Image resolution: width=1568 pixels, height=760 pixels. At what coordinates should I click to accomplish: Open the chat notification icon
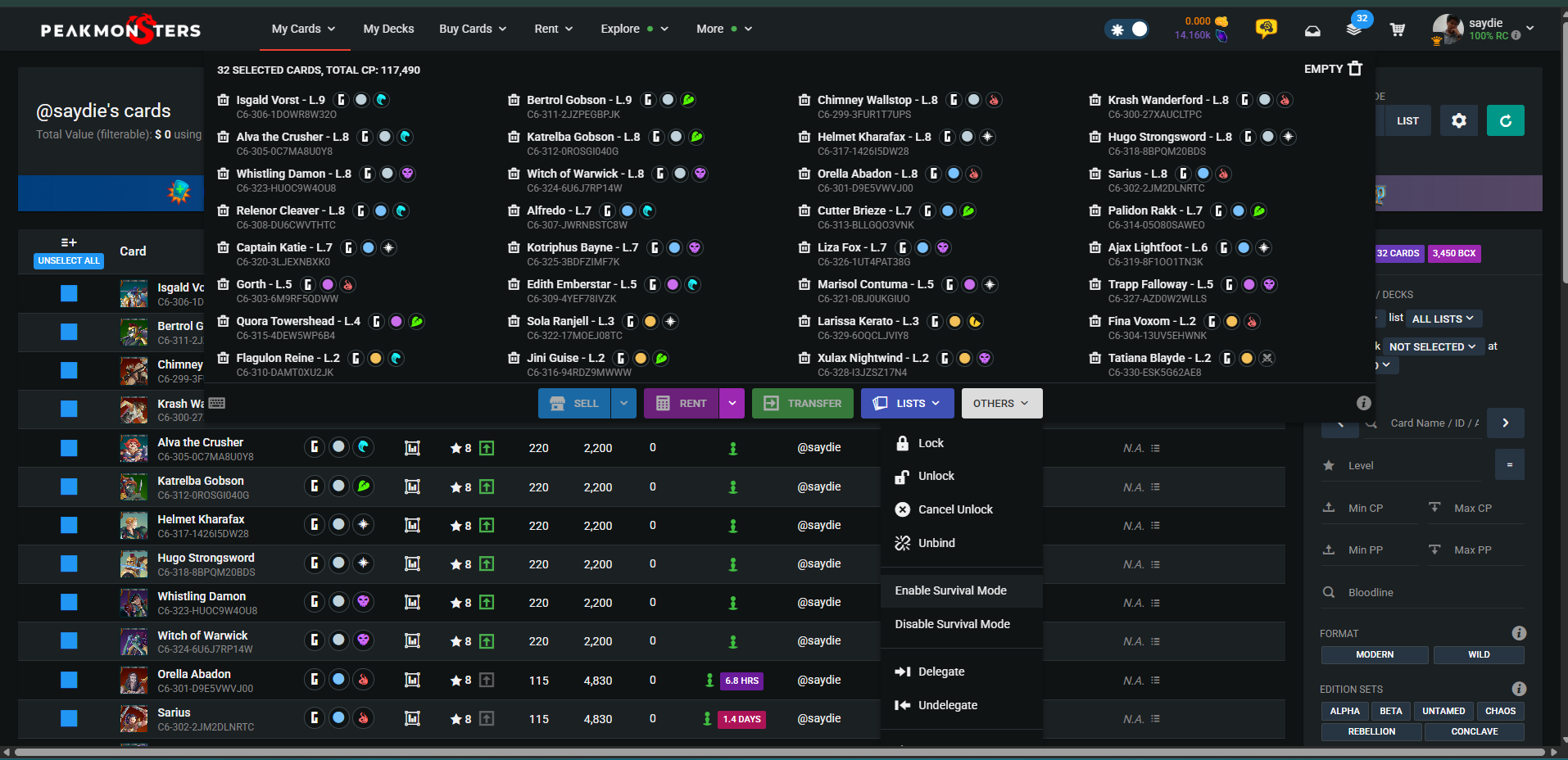1267,29
